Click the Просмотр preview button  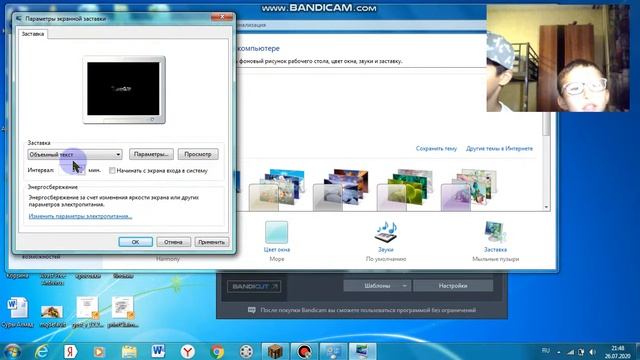198,154
